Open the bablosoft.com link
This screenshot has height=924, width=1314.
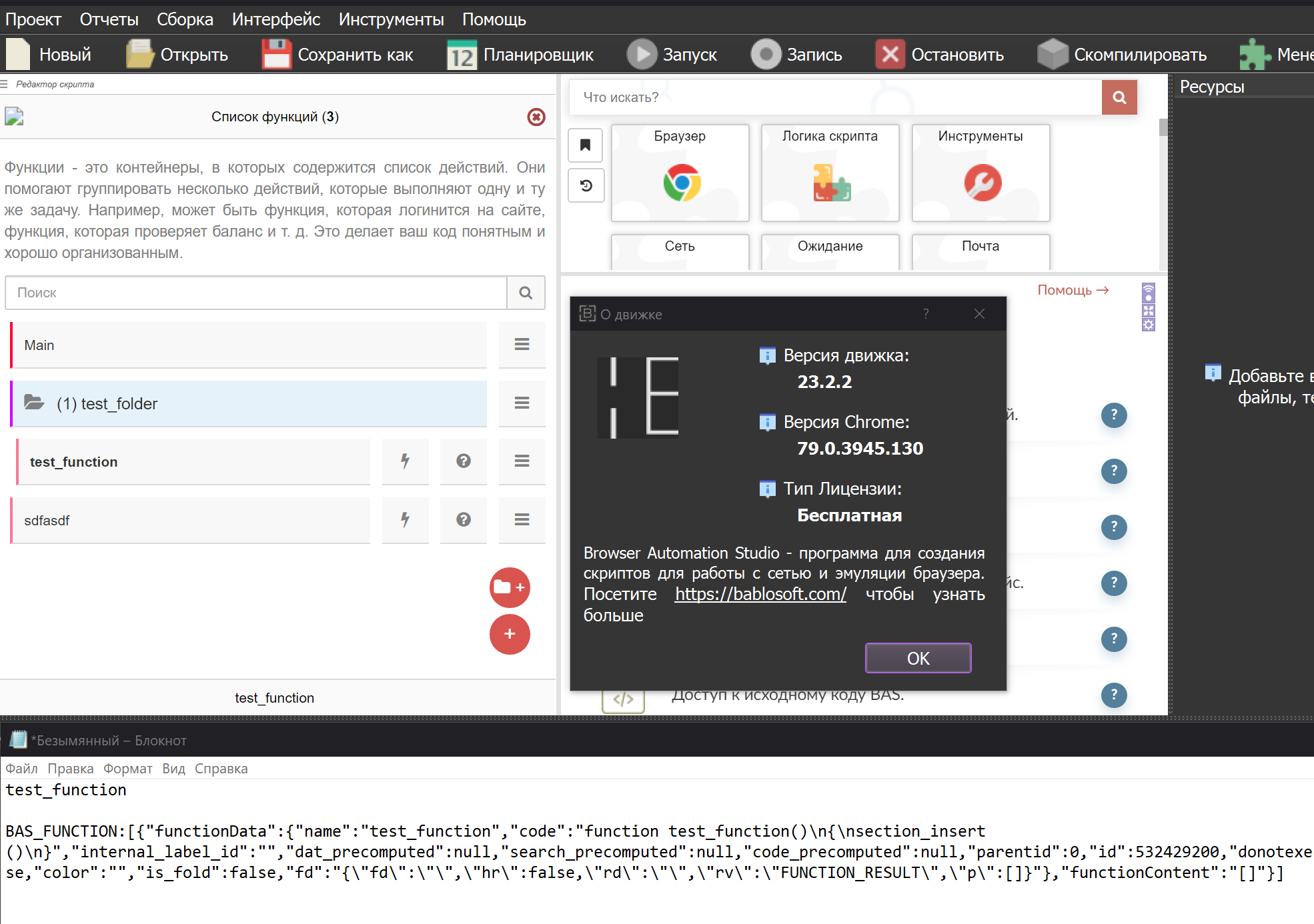click(760, 594)
